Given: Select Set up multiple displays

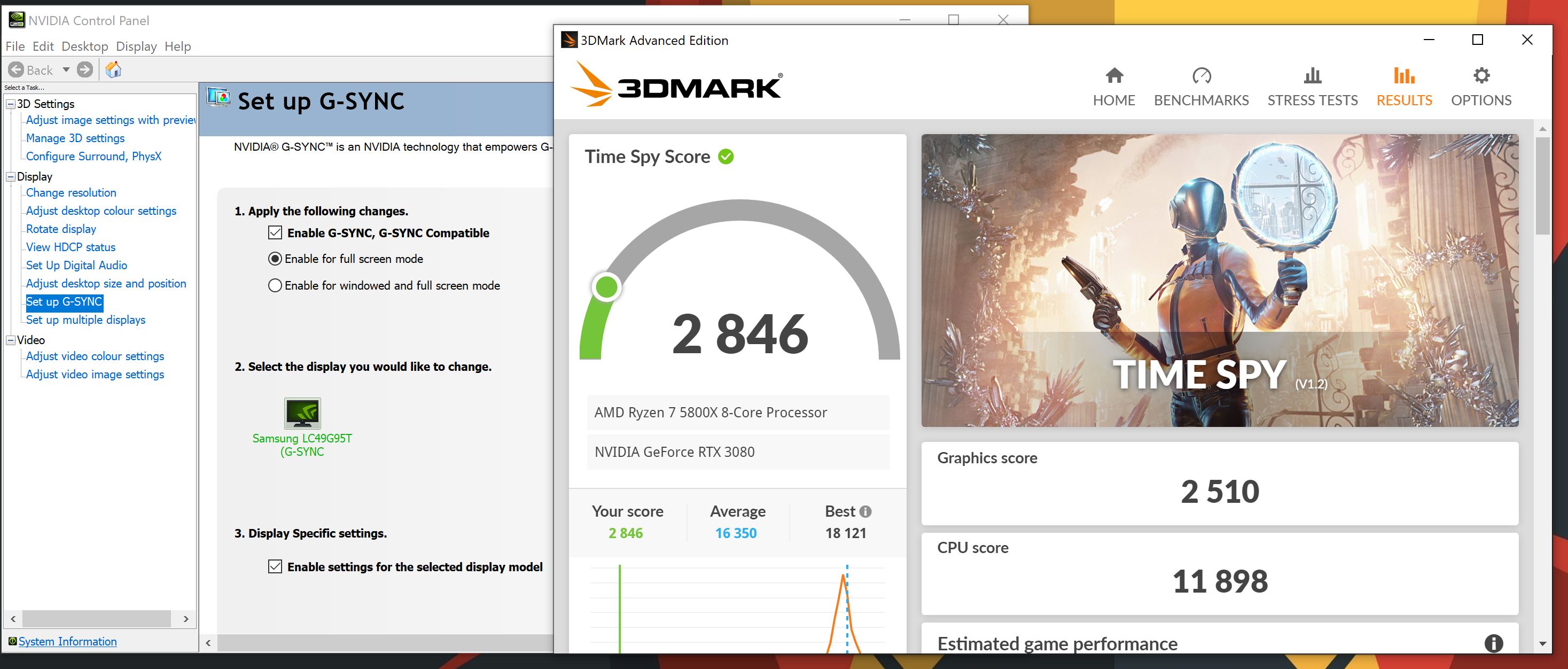Looking at the screenshot, I should [x=86, y=320].
